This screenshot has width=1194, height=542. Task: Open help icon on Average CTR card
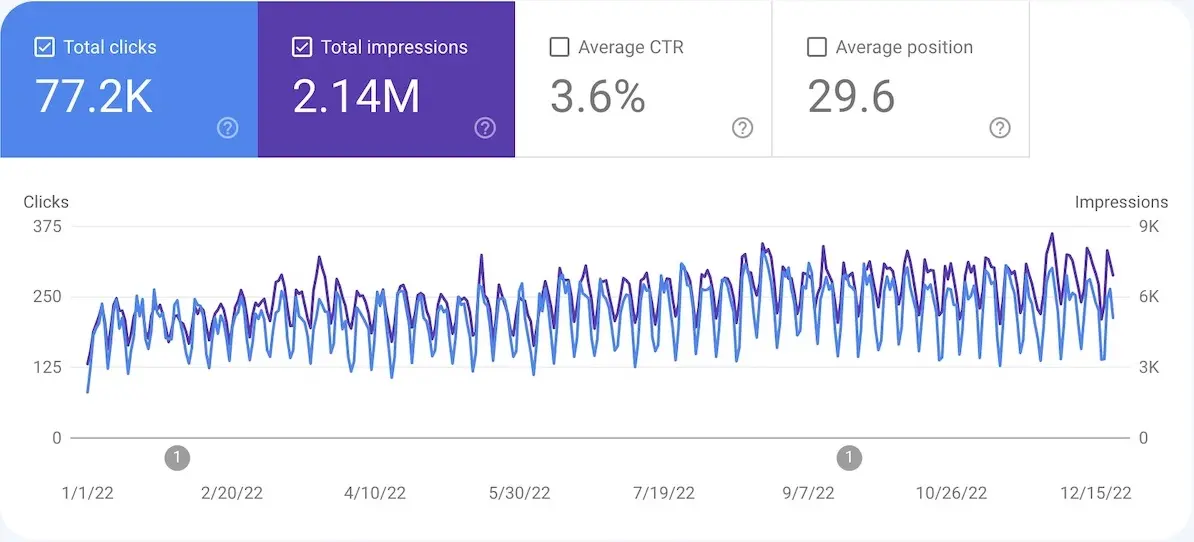(x=742, y=128)
